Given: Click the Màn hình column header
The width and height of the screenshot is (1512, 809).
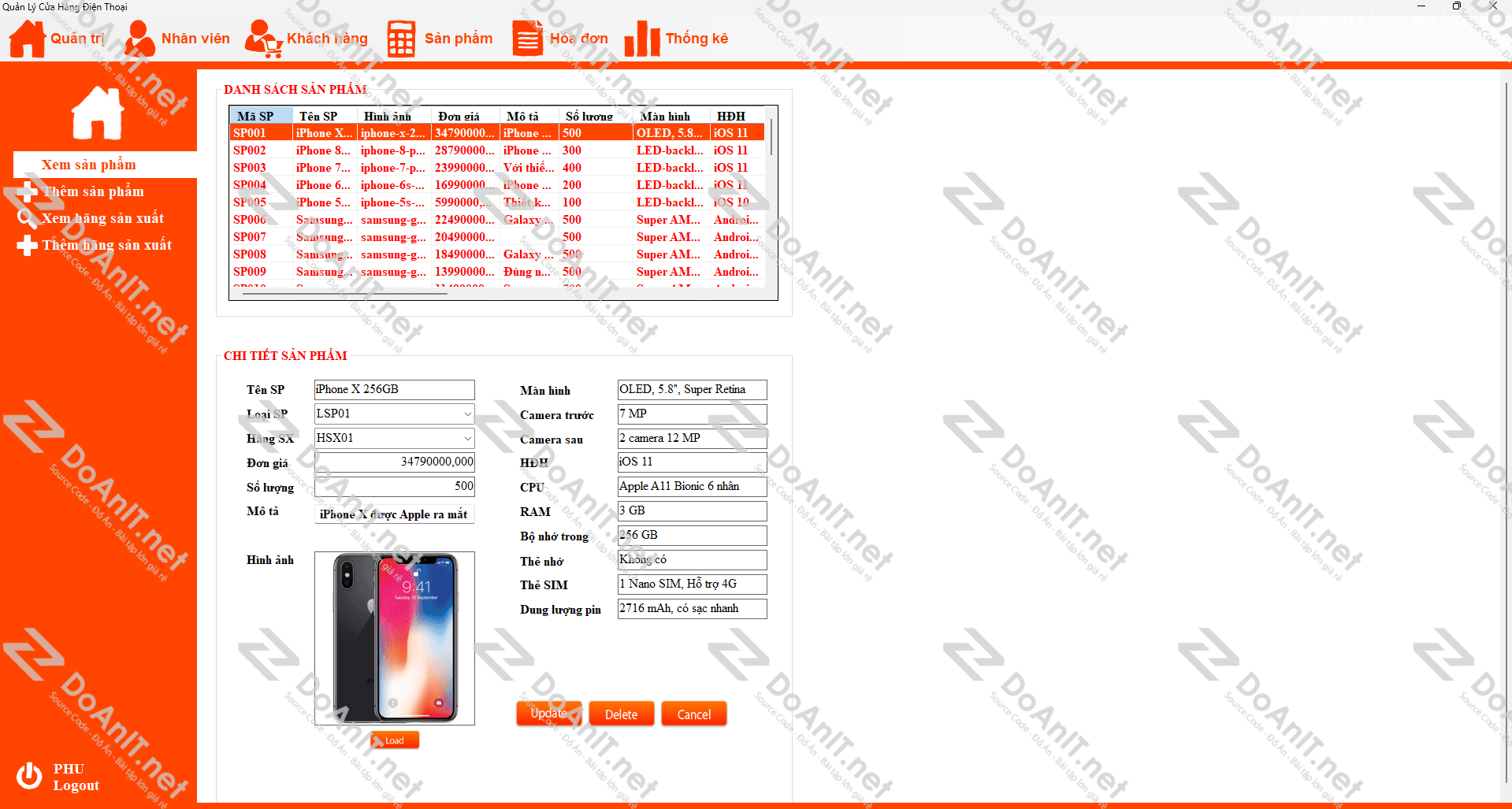Looking at the screenshot, I should coord(672,116).
